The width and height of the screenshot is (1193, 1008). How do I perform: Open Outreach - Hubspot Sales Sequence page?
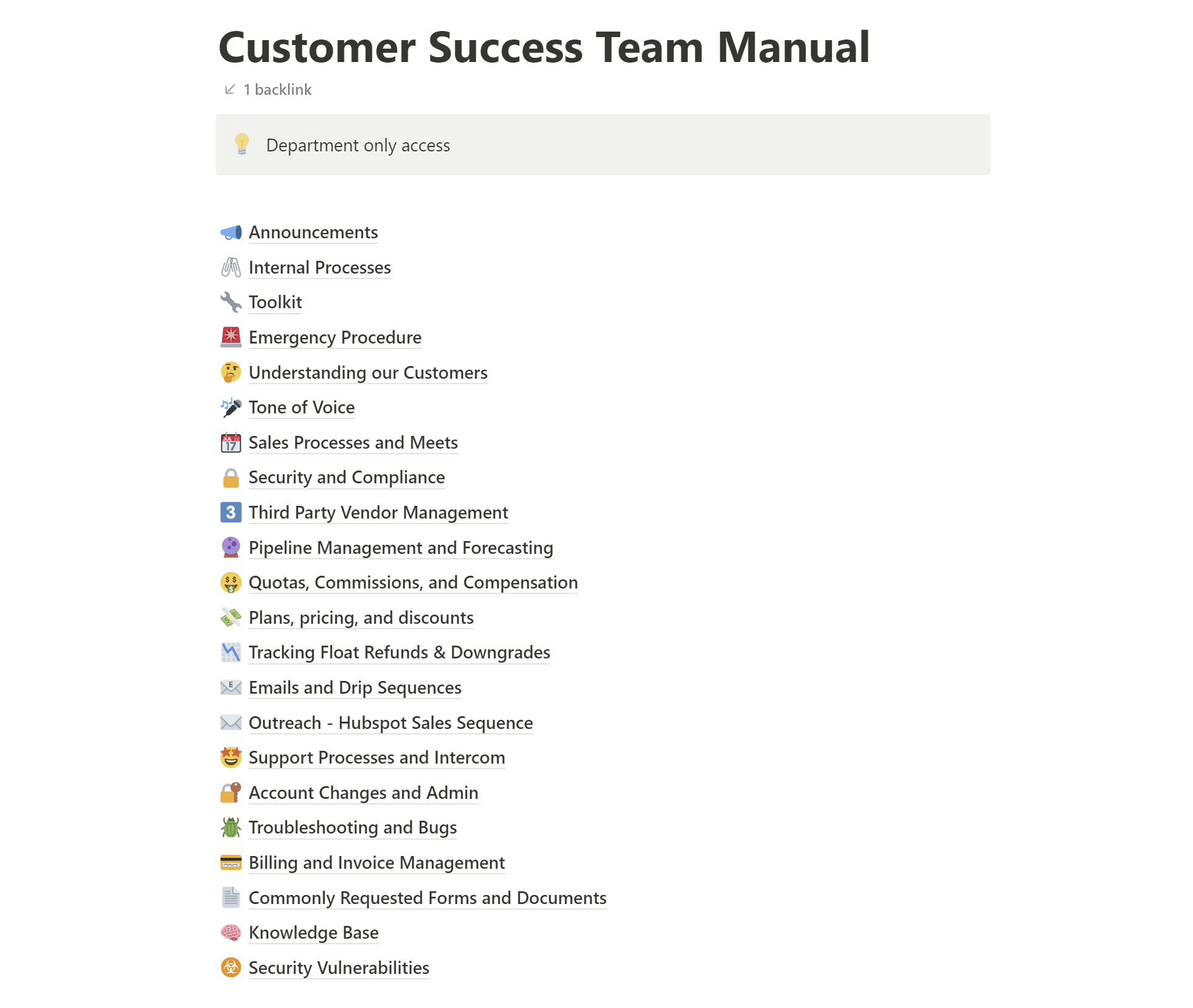[390, 723]
